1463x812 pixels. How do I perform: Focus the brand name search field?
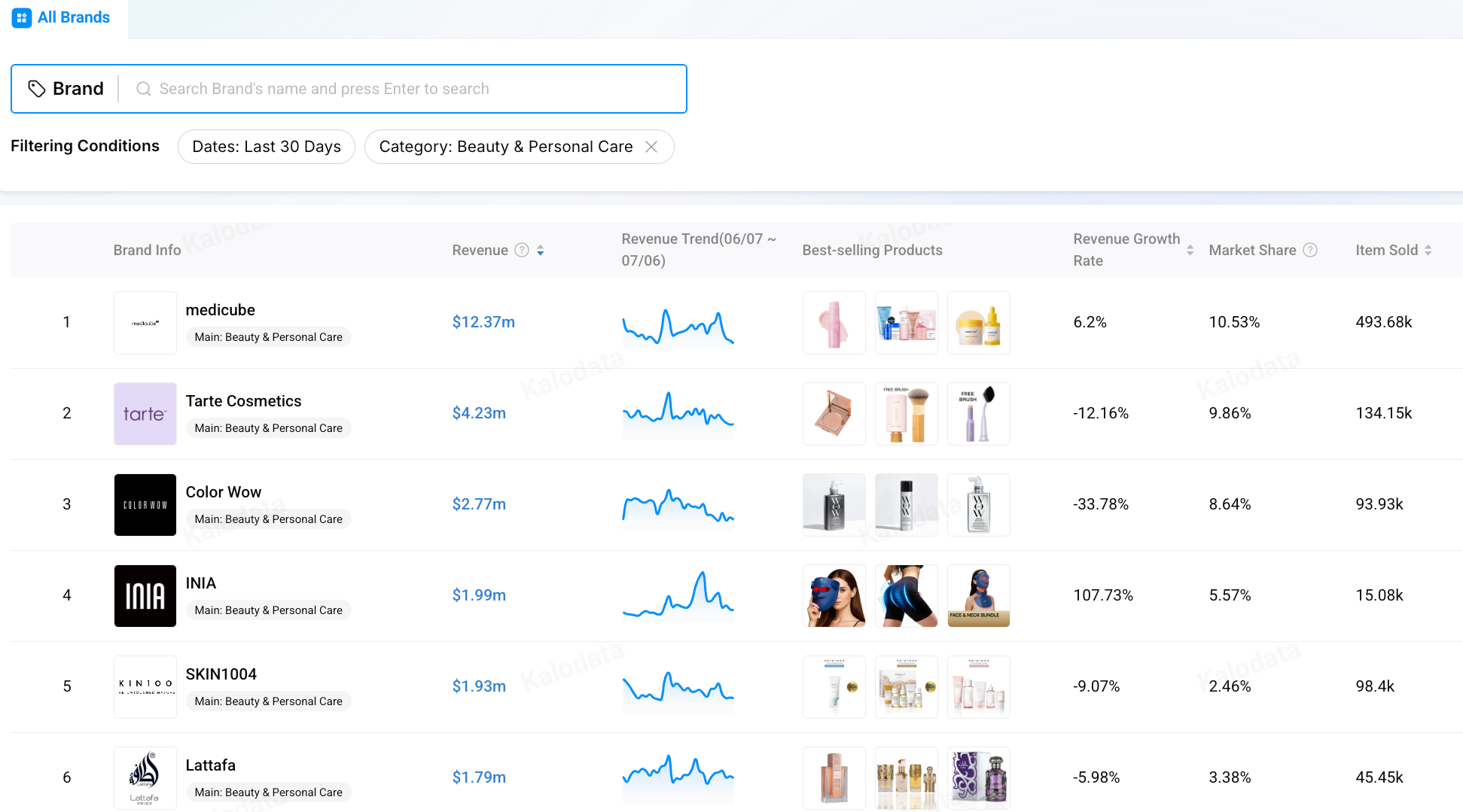point(405,89)
